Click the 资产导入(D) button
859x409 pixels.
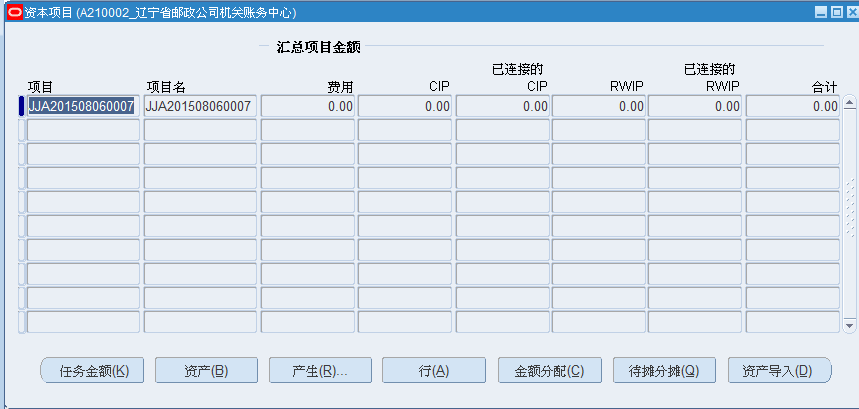(x=779, y=370)
